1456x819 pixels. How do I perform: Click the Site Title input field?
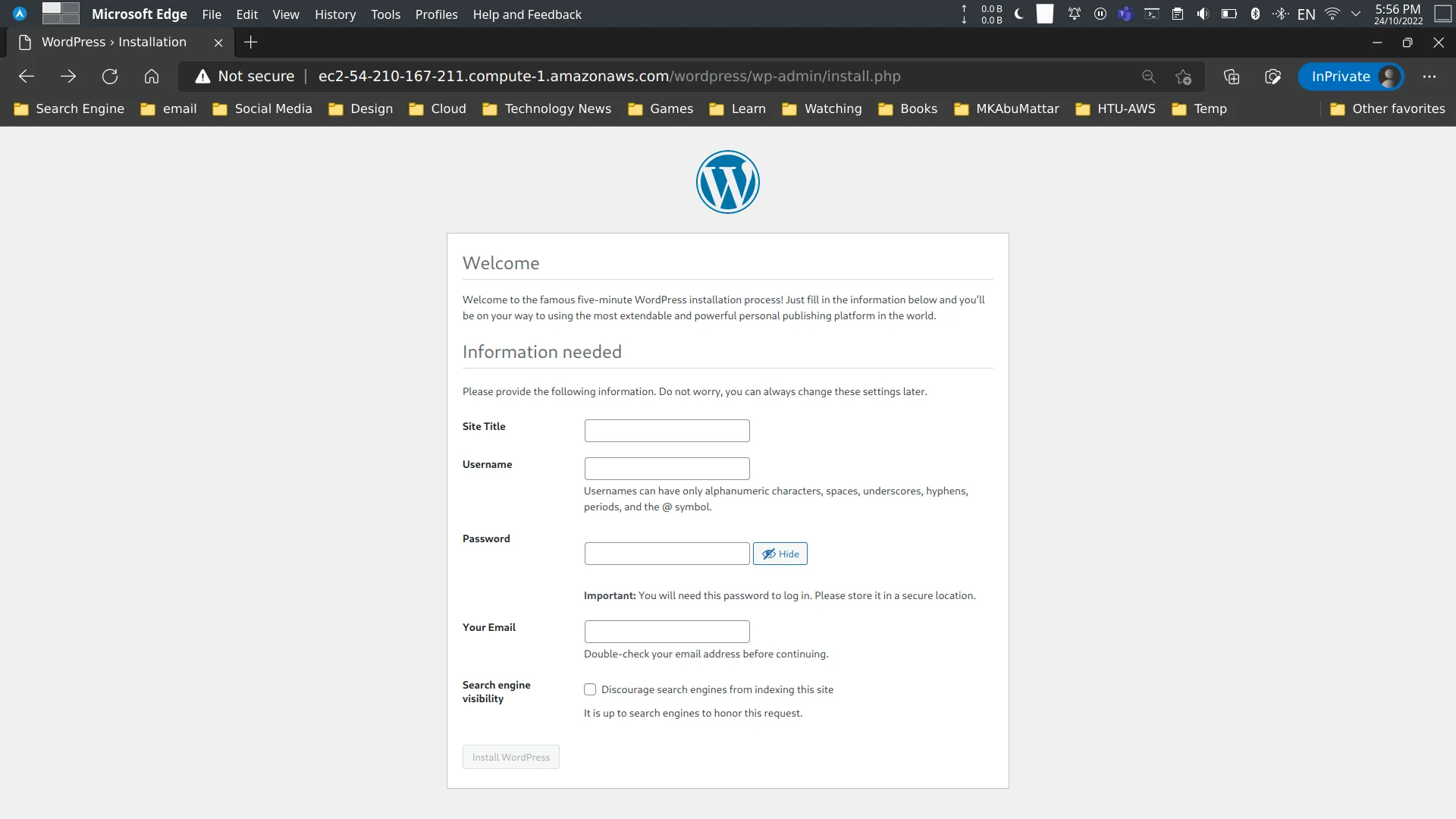click(667, 430)
